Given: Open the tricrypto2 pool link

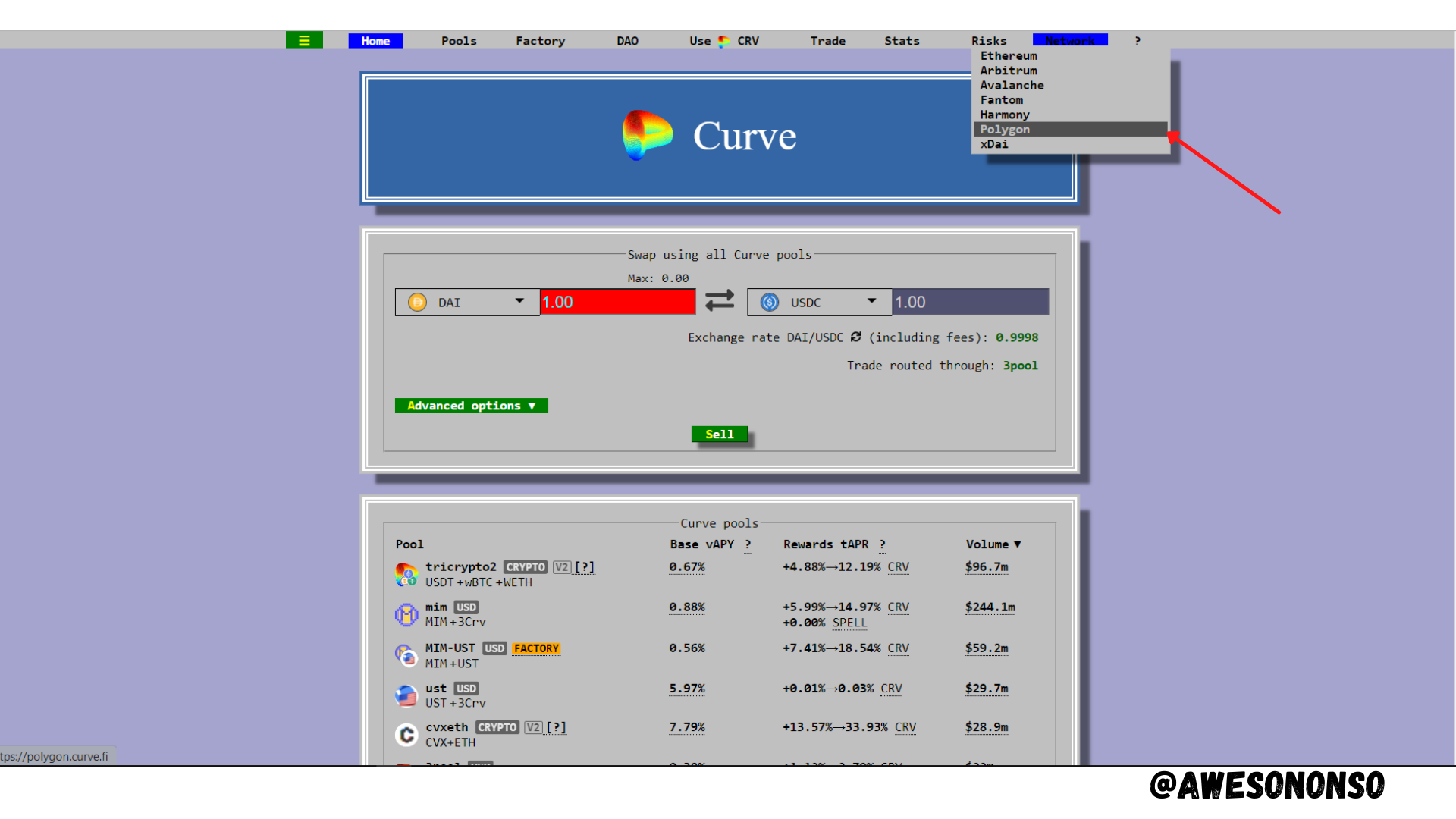Looking at the screenshot, I should point(461,566).
